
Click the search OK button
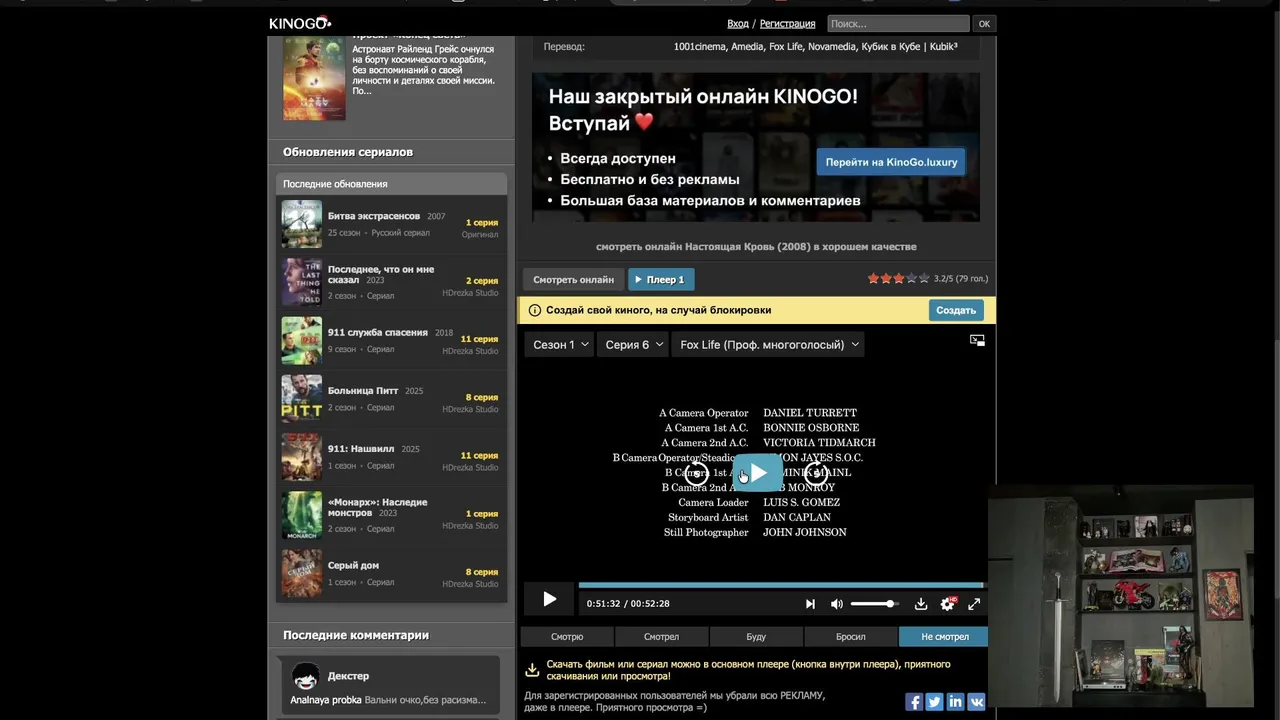984,24
